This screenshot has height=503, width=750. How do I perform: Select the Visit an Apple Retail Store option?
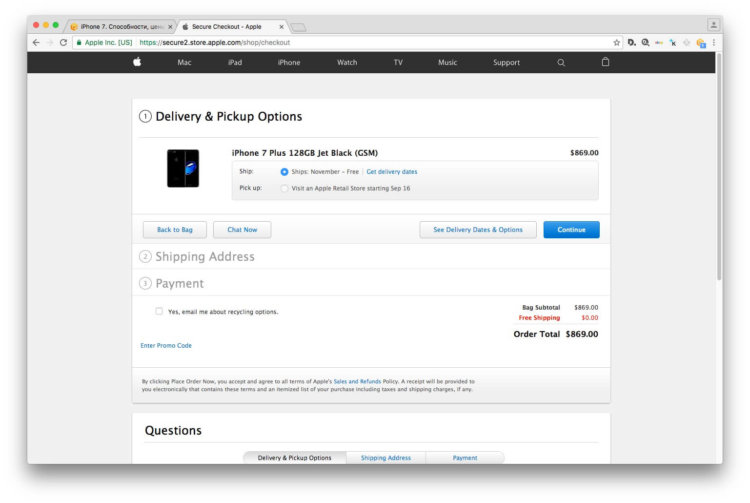click(x=284, y=188)
